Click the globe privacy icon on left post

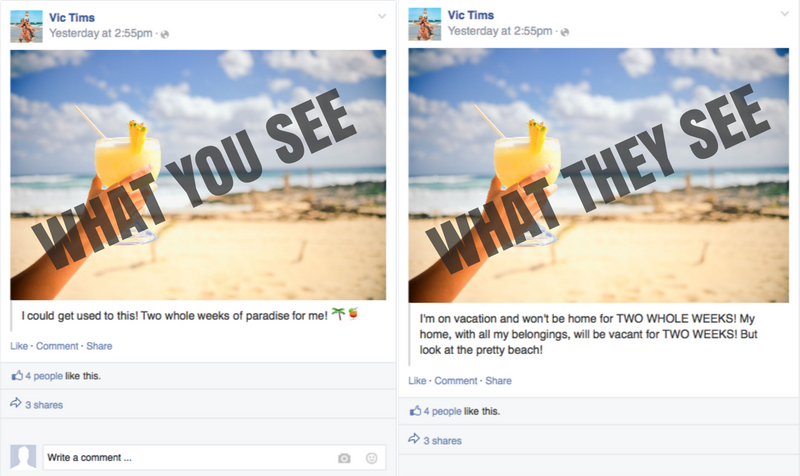tap(164, 34)
